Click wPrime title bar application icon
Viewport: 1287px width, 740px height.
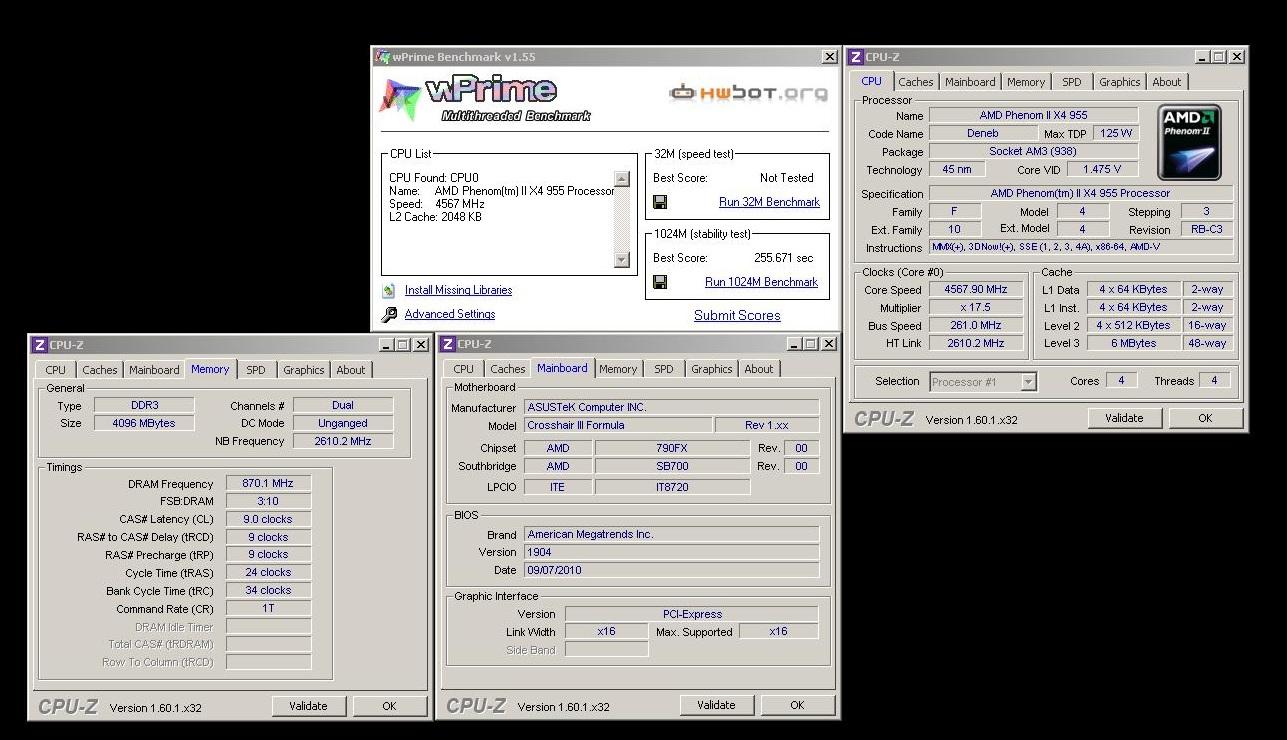382,57
